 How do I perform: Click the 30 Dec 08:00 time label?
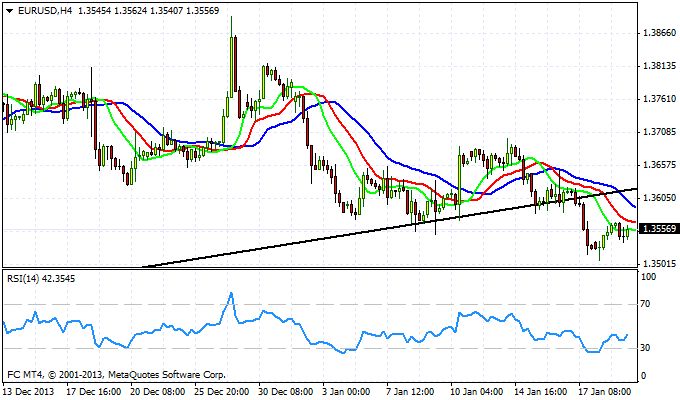point(286,392)
